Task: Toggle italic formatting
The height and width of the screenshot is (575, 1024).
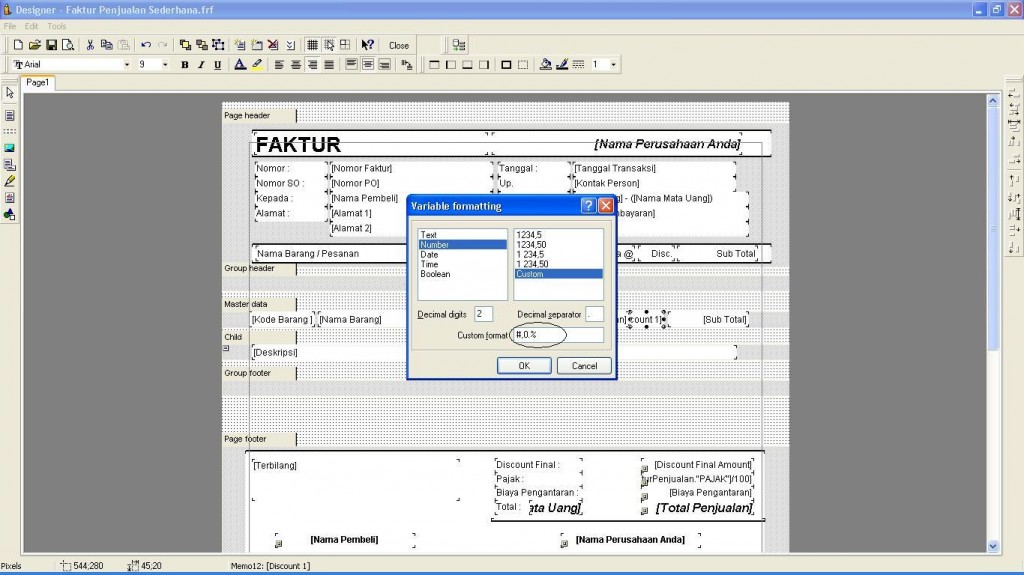Action: 201,65
